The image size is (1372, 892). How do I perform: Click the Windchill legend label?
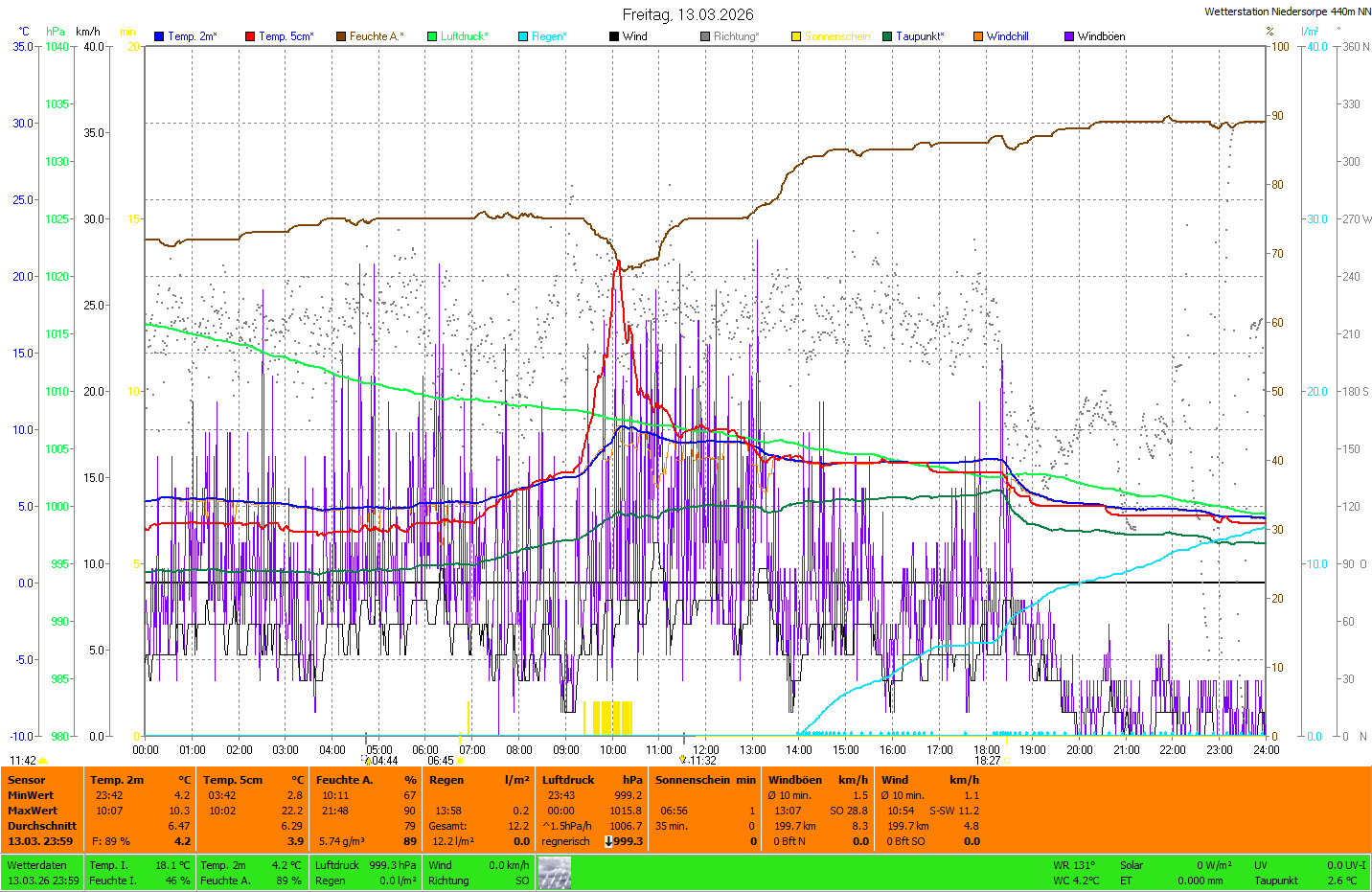point(1007,36)
